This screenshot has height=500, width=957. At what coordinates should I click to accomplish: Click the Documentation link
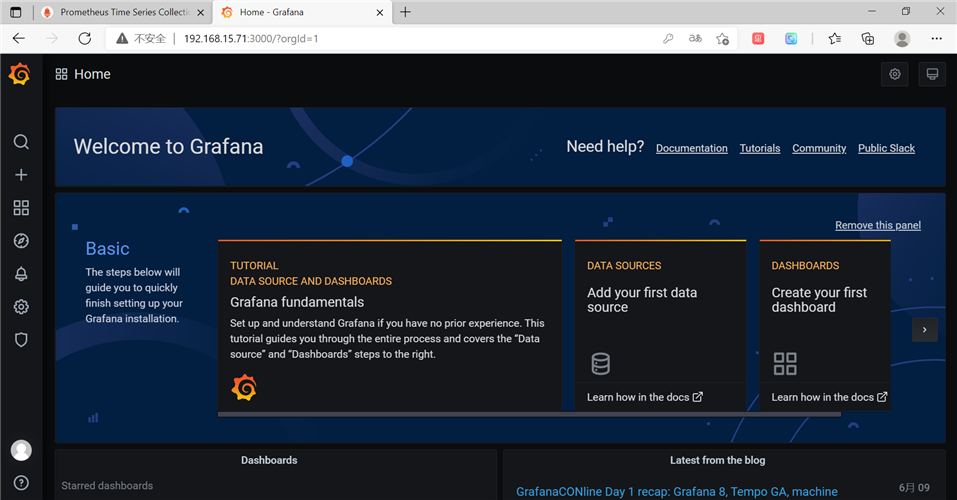692,148
